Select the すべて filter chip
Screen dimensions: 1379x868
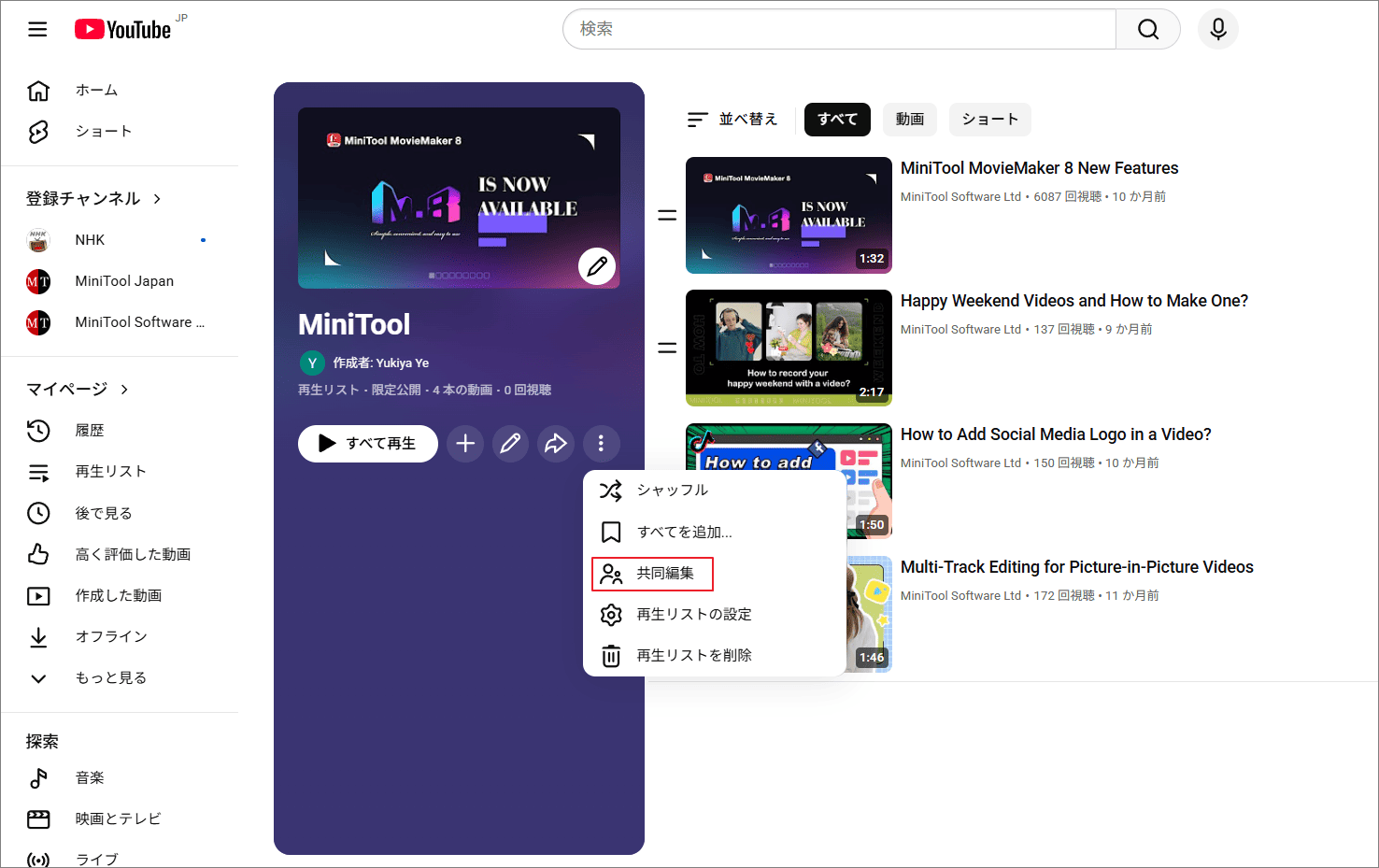837,120
